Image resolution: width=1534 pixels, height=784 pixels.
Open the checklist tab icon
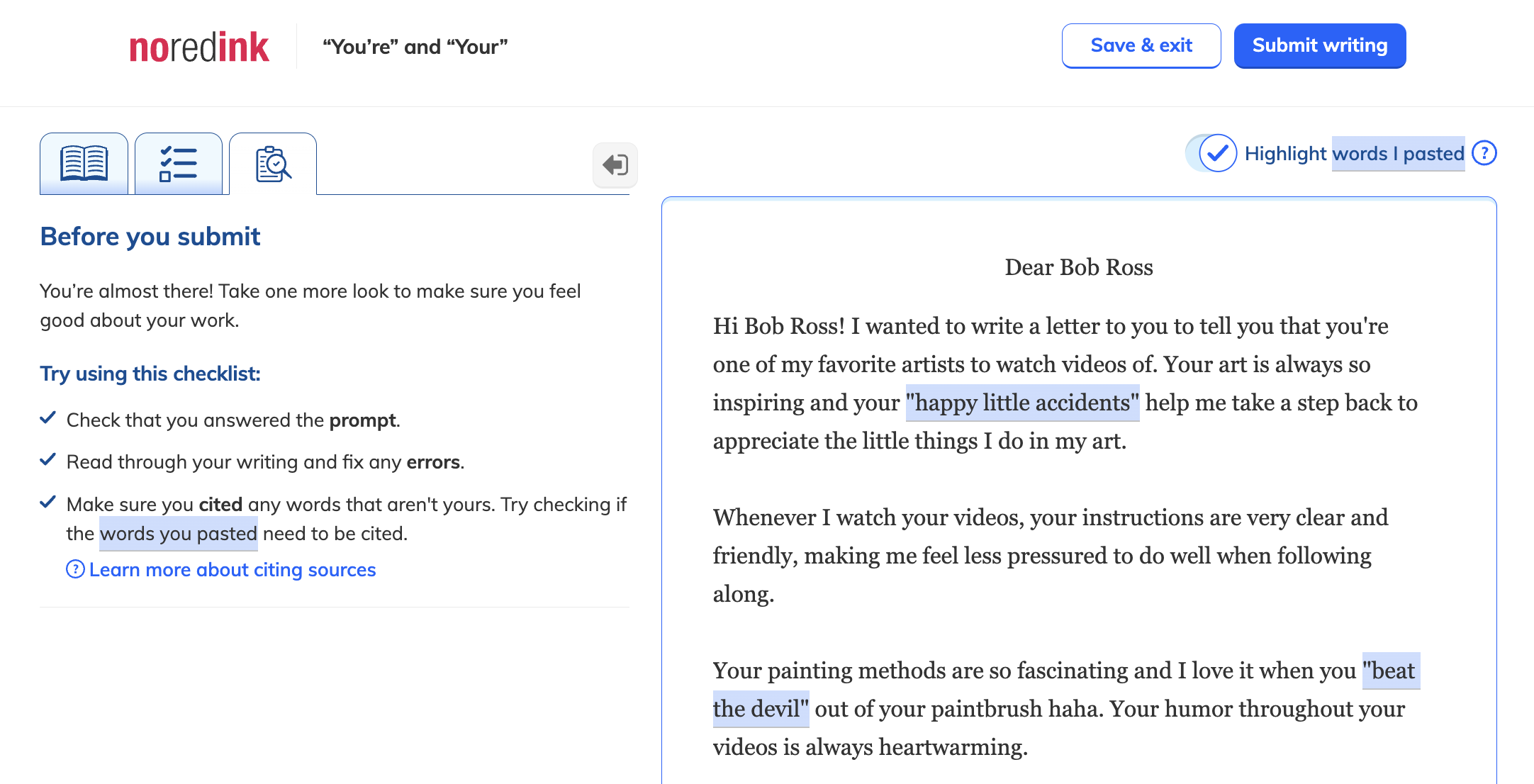click(178, 164)
